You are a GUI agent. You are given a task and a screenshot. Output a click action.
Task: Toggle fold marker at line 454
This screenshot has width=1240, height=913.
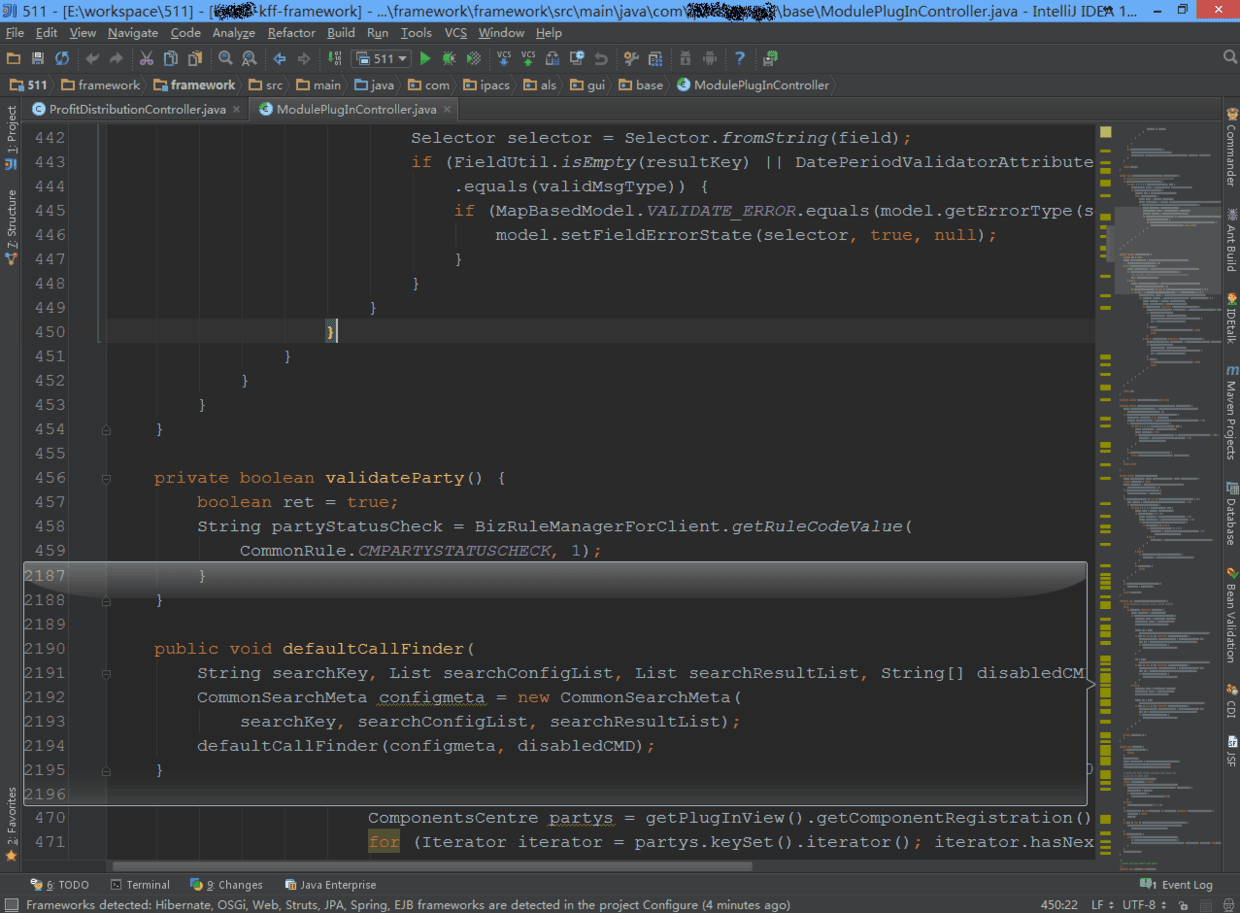click(106, 430)
